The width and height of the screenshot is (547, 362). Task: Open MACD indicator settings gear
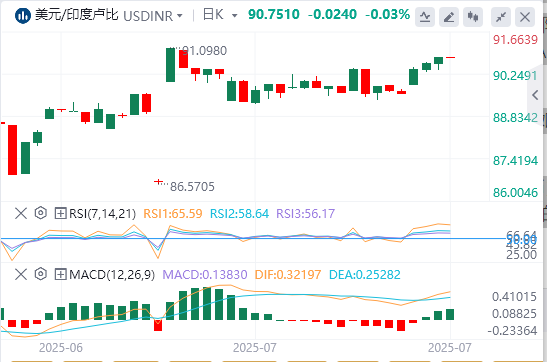point(40,274)
